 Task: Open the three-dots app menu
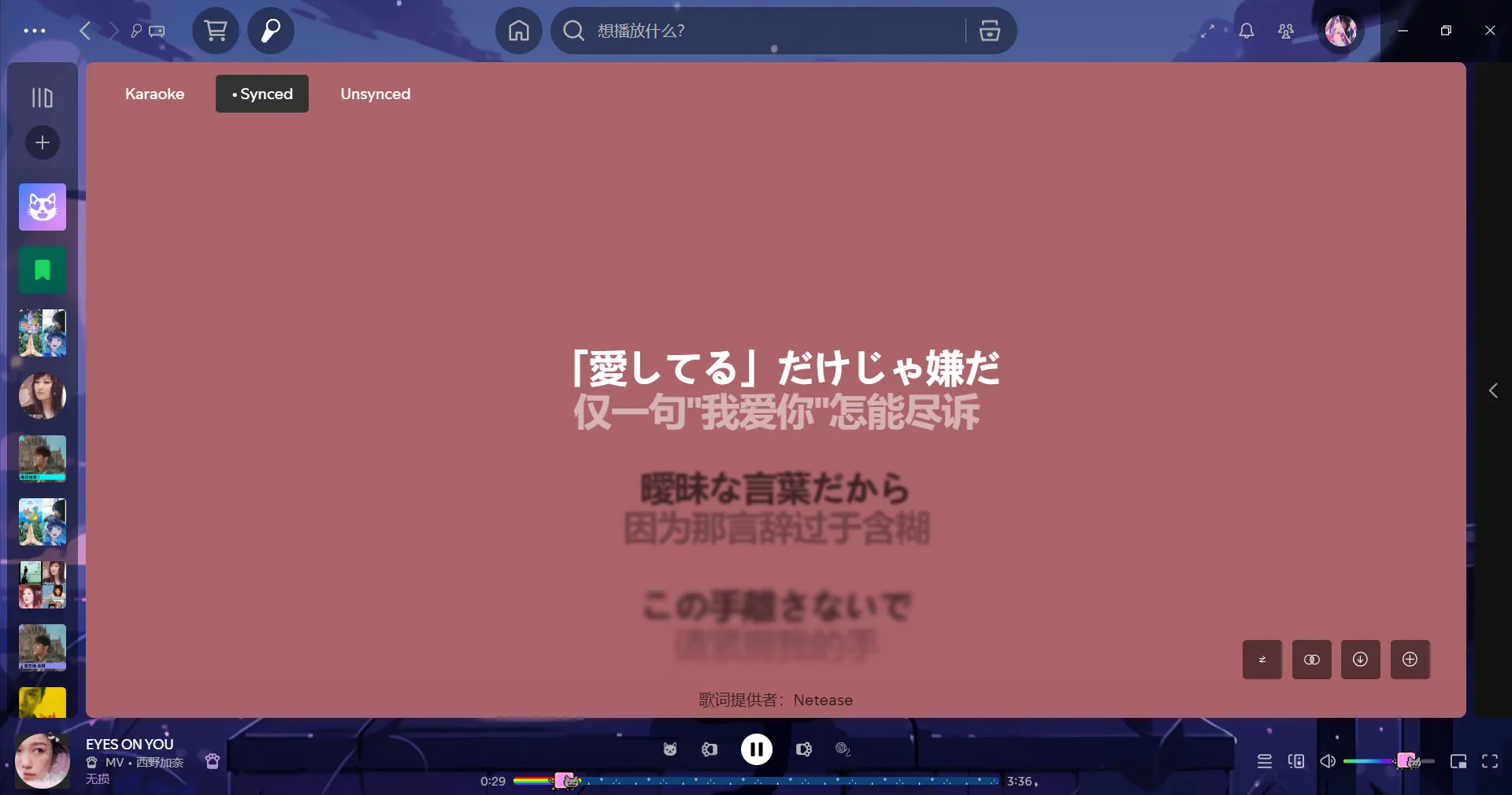tap(35, 31)
